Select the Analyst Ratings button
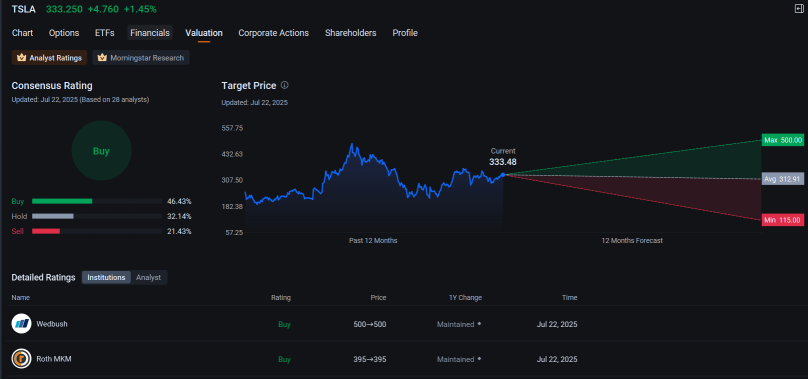Image resolution: width=808 pixels, height=379 pixels. tap(49, 58)
